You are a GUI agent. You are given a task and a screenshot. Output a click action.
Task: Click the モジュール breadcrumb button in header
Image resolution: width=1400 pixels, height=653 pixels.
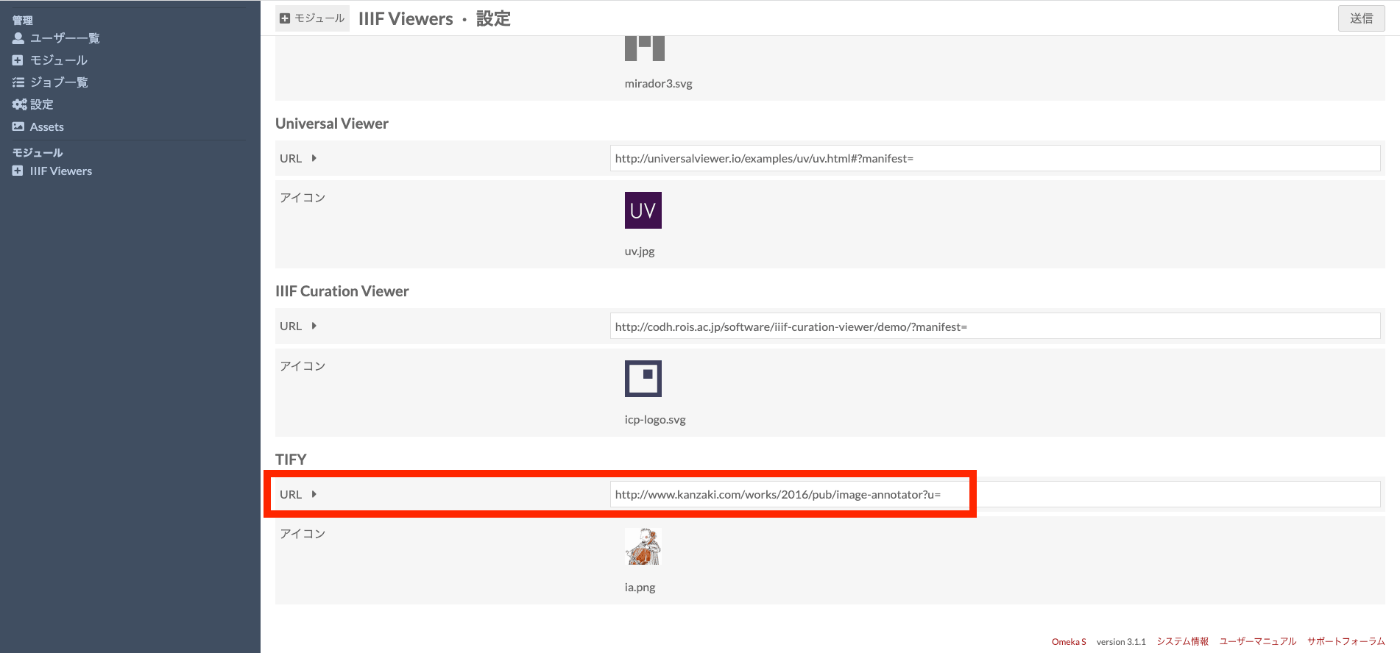tap(313, 18)
